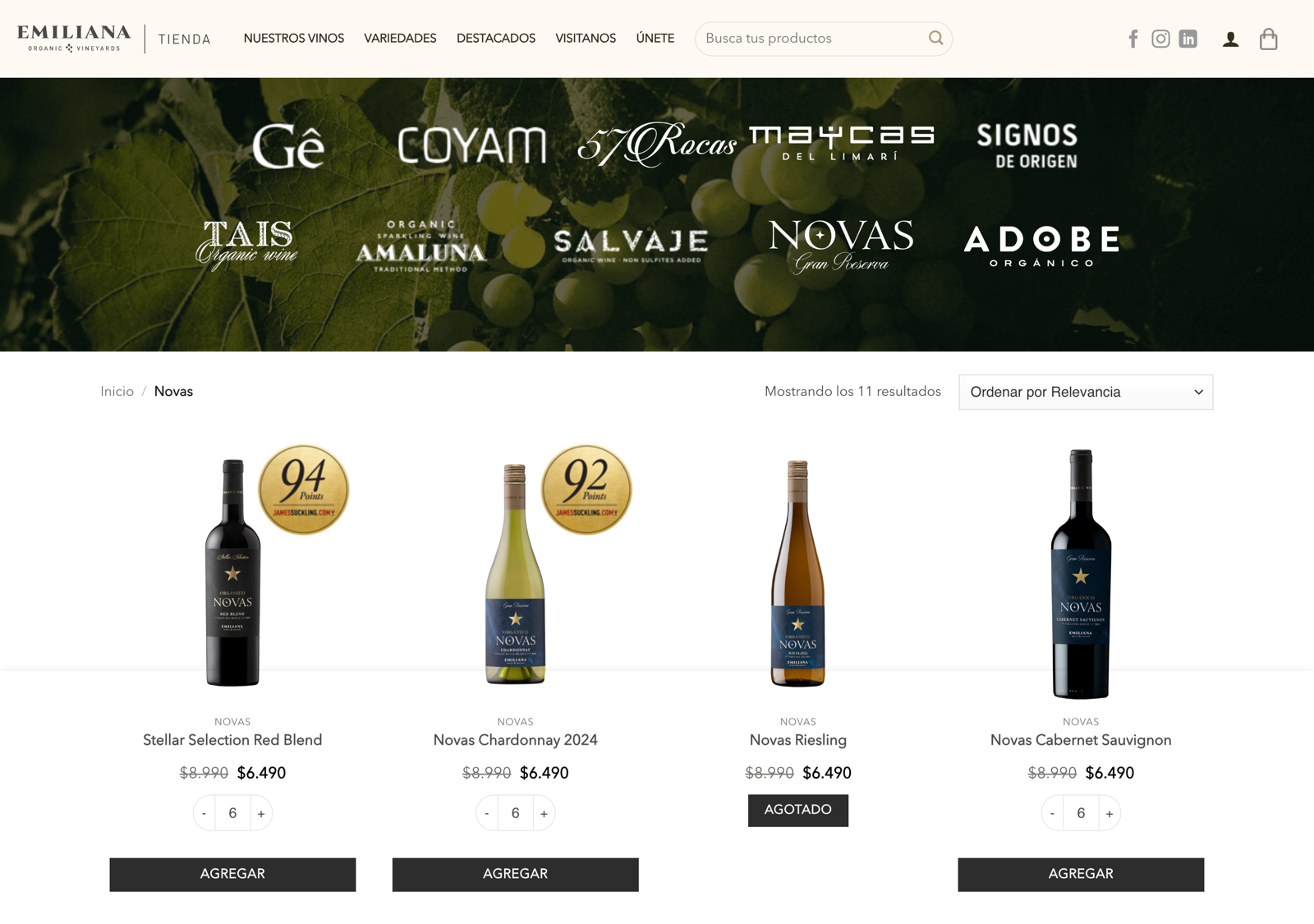Open the Nuestros Vinos menu

294,39
